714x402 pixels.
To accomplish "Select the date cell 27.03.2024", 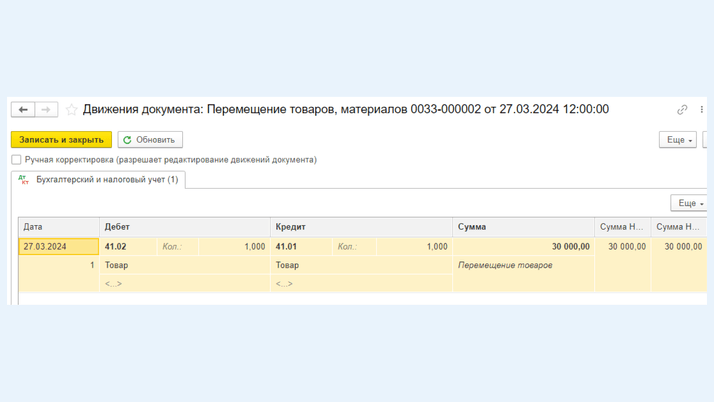I will point(59,246).
